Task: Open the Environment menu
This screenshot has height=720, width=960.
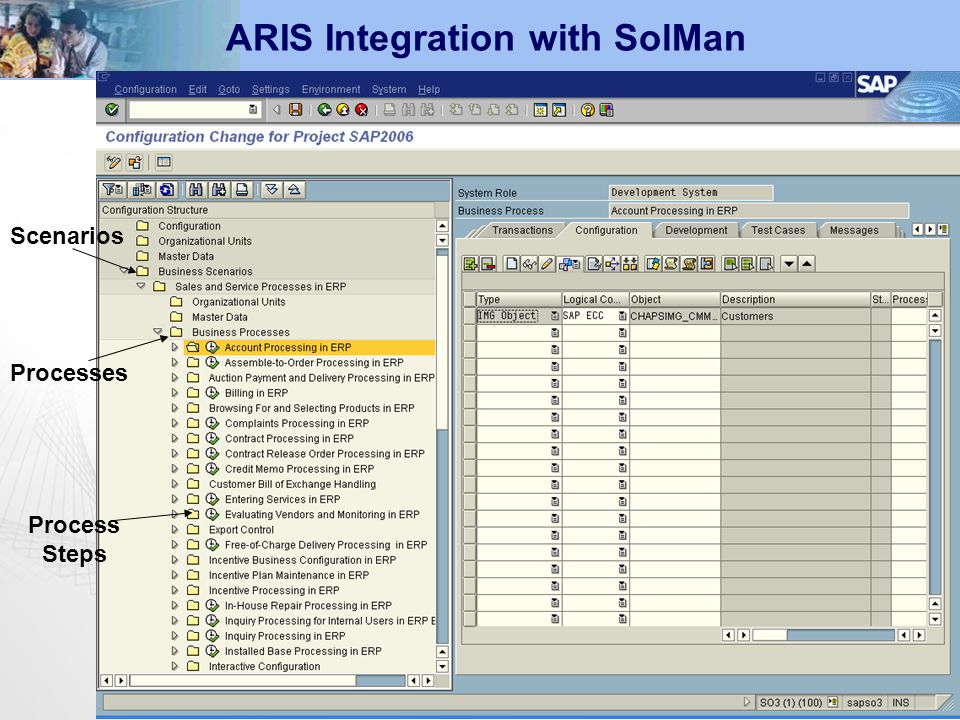Action: 331,89
